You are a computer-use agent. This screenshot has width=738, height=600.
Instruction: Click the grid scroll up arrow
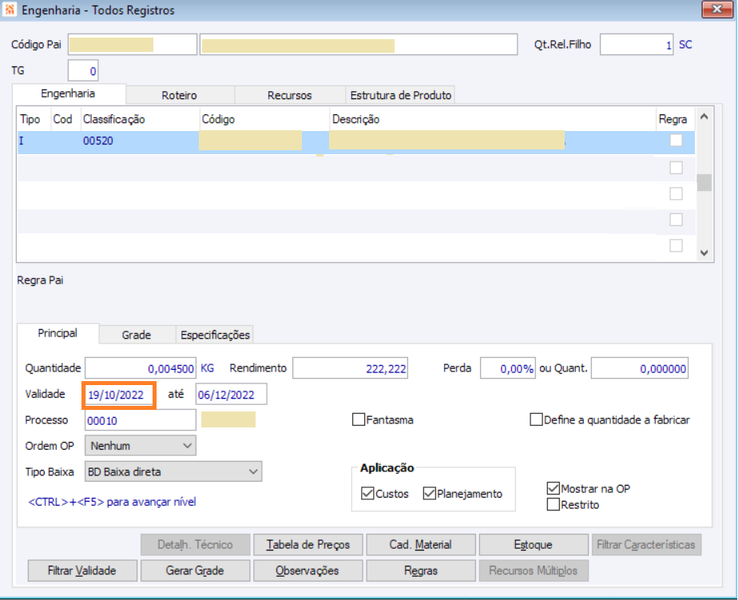pos(704,116)
